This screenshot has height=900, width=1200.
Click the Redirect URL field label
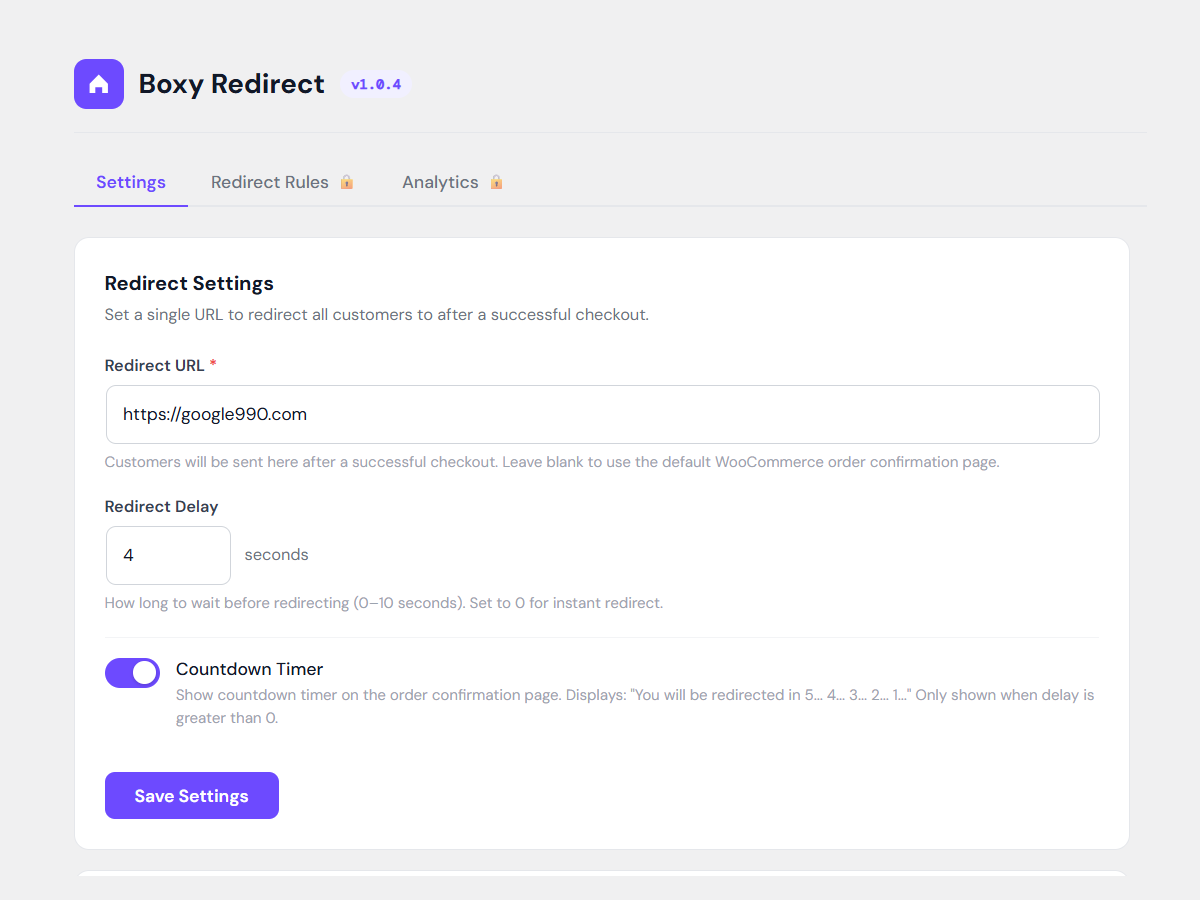154,366
